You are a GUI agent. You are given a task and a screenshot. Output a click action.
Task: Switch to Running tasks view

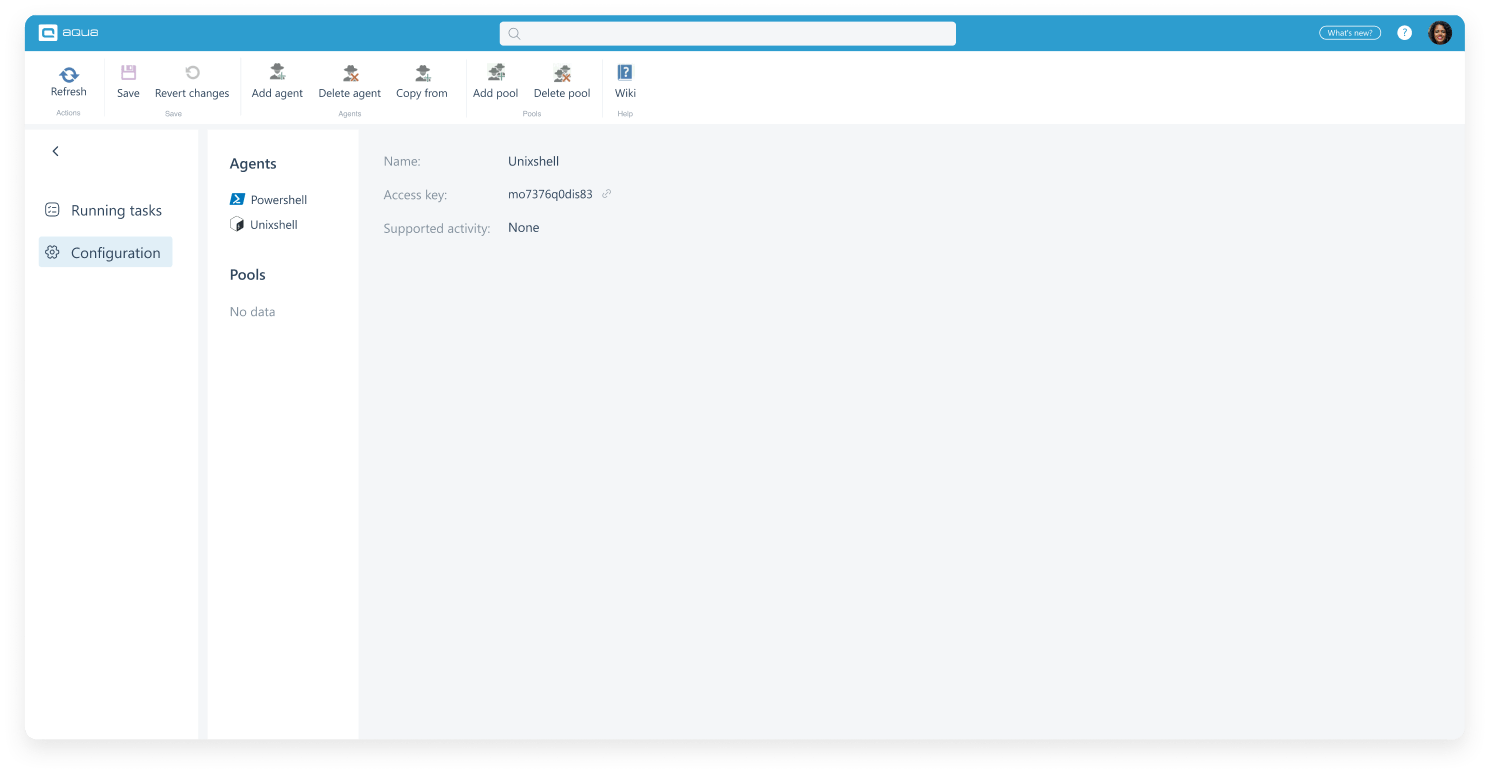click(x=116, y=210)
